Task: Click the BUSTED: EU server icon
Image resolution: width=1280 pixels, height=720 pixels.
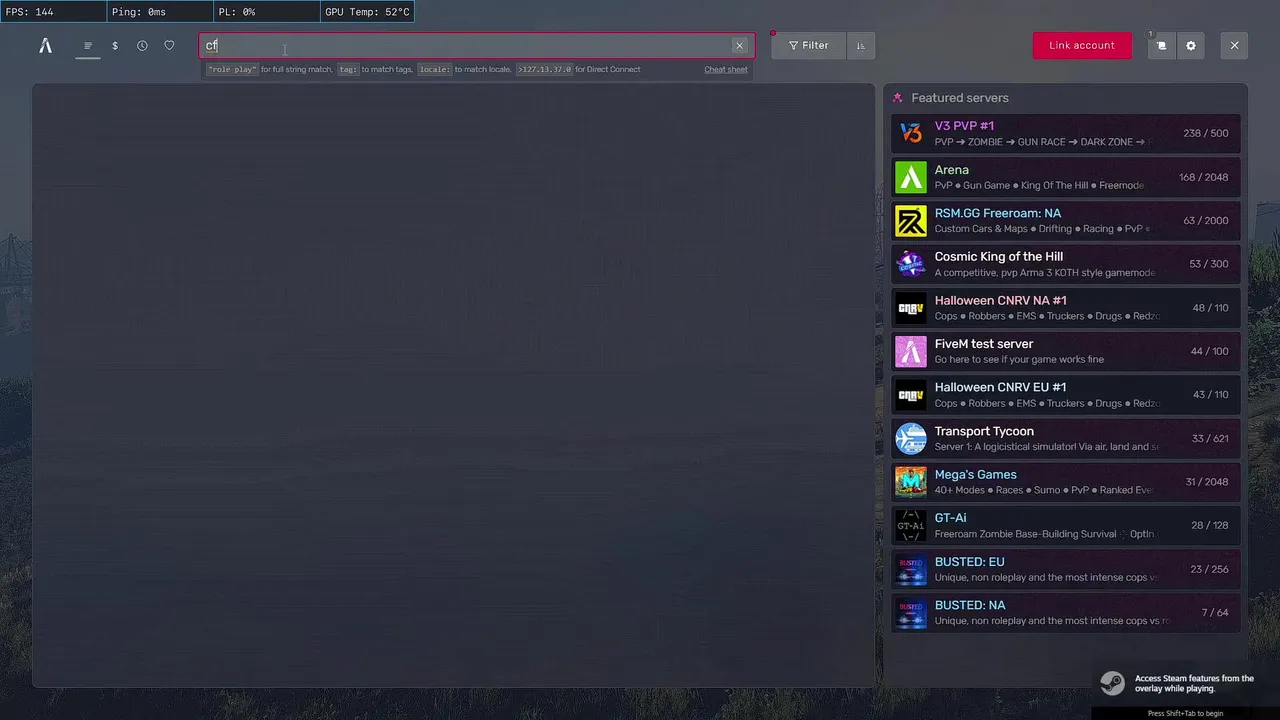Action: 910,568
